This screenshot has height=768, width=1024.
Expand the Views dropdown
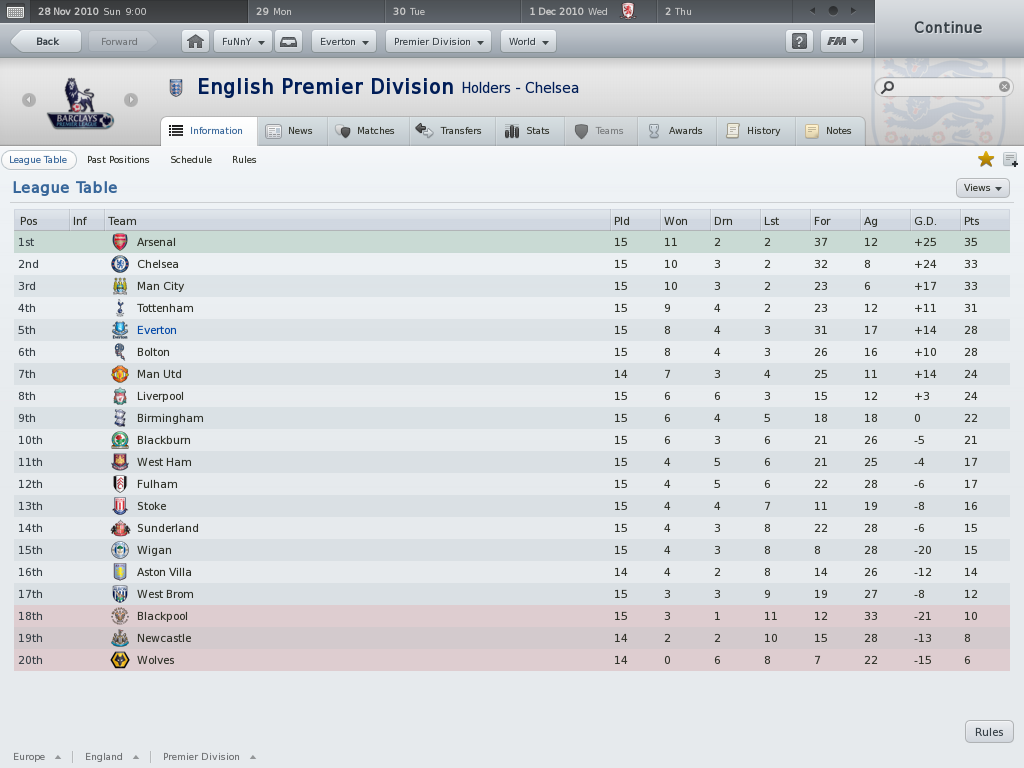pyautogui.click(x=982, y=188)
